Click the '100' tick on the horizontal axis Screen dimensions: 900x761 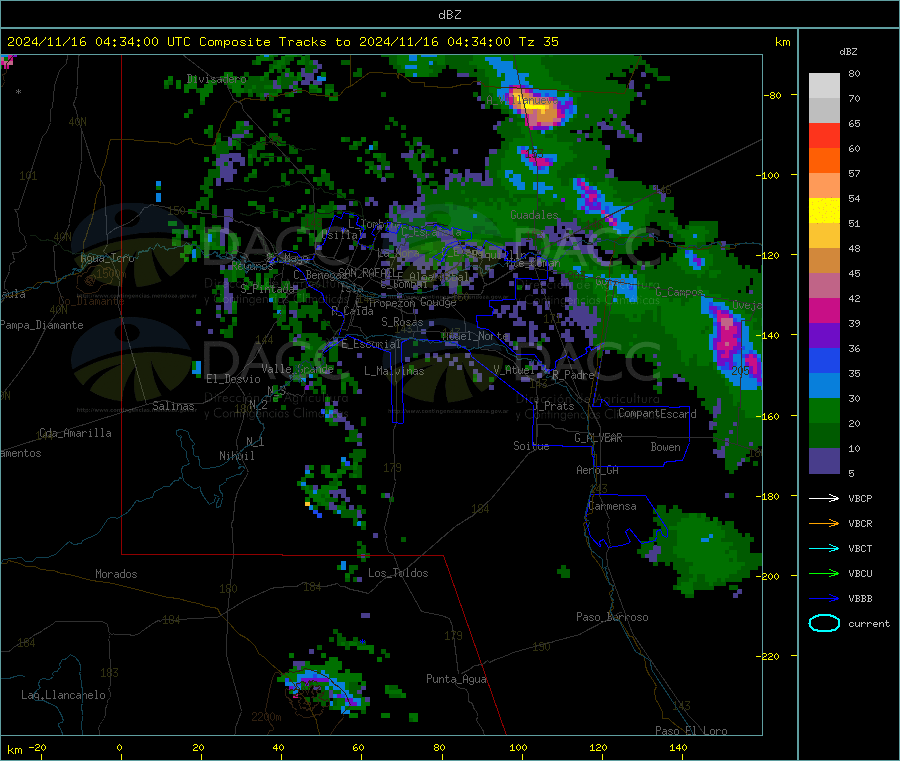coord(518,747)
